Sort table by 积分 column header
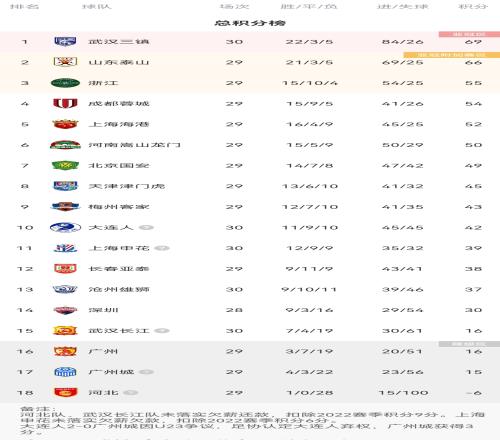This screenshot has height=440, width=500. (473, 6)
